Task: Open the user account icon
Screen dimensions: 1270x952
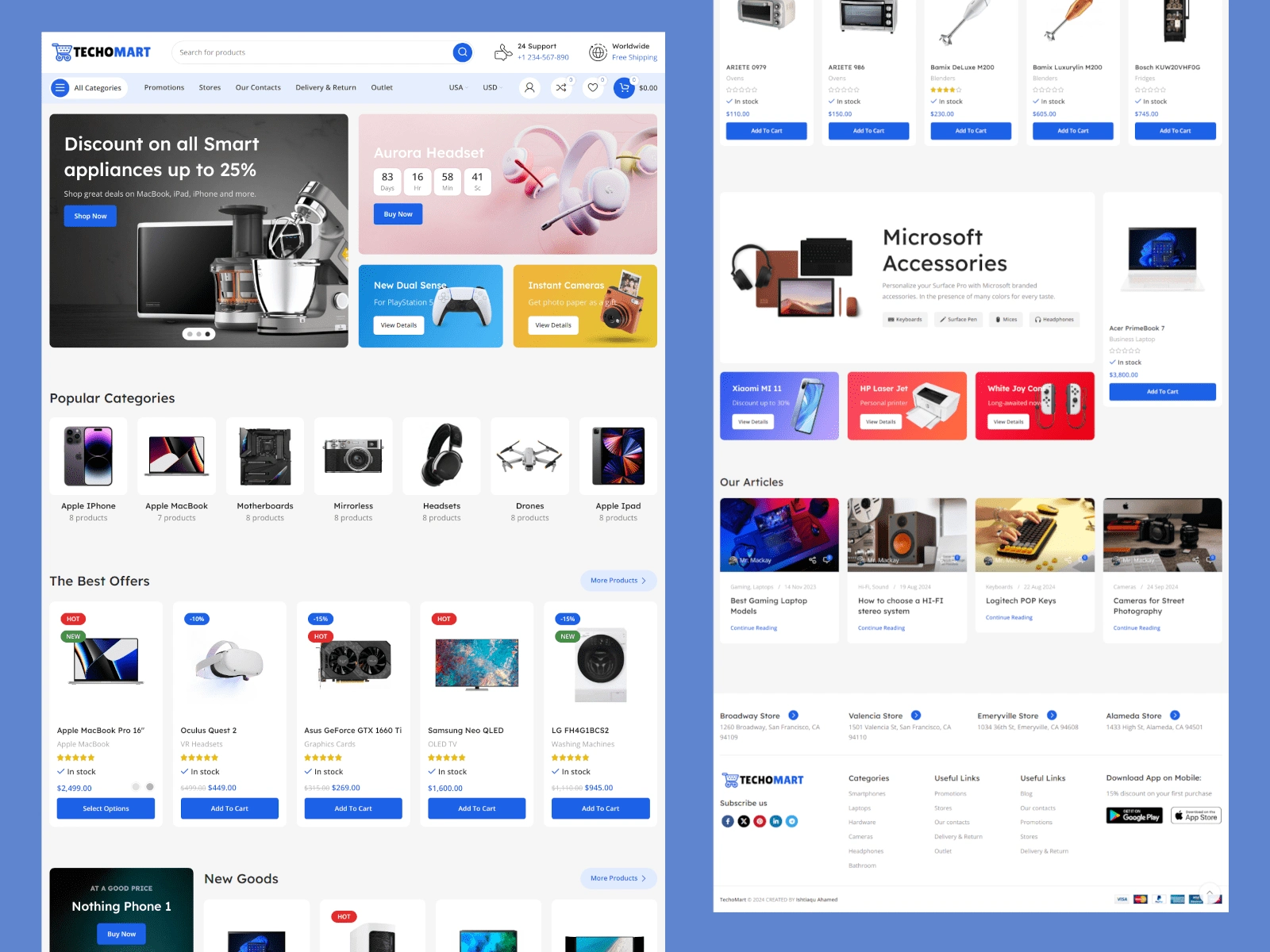Action: [x=529, y=88]
